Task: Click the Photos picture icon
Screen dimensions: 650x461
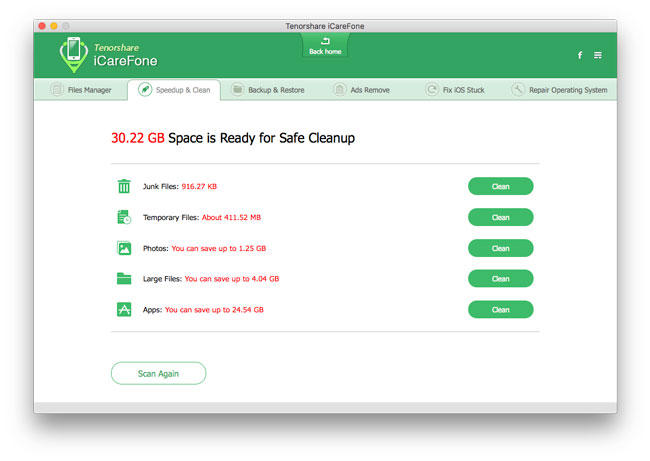Action: 124,248
